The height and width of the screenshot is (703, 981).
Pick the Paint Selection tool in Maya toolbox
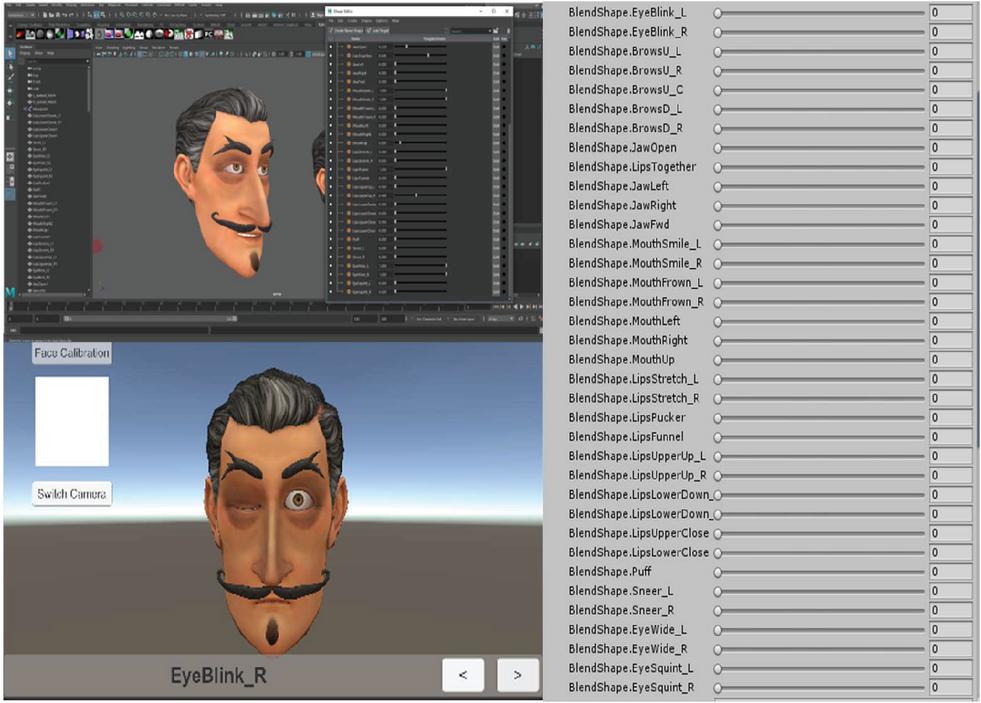point(9,77)
